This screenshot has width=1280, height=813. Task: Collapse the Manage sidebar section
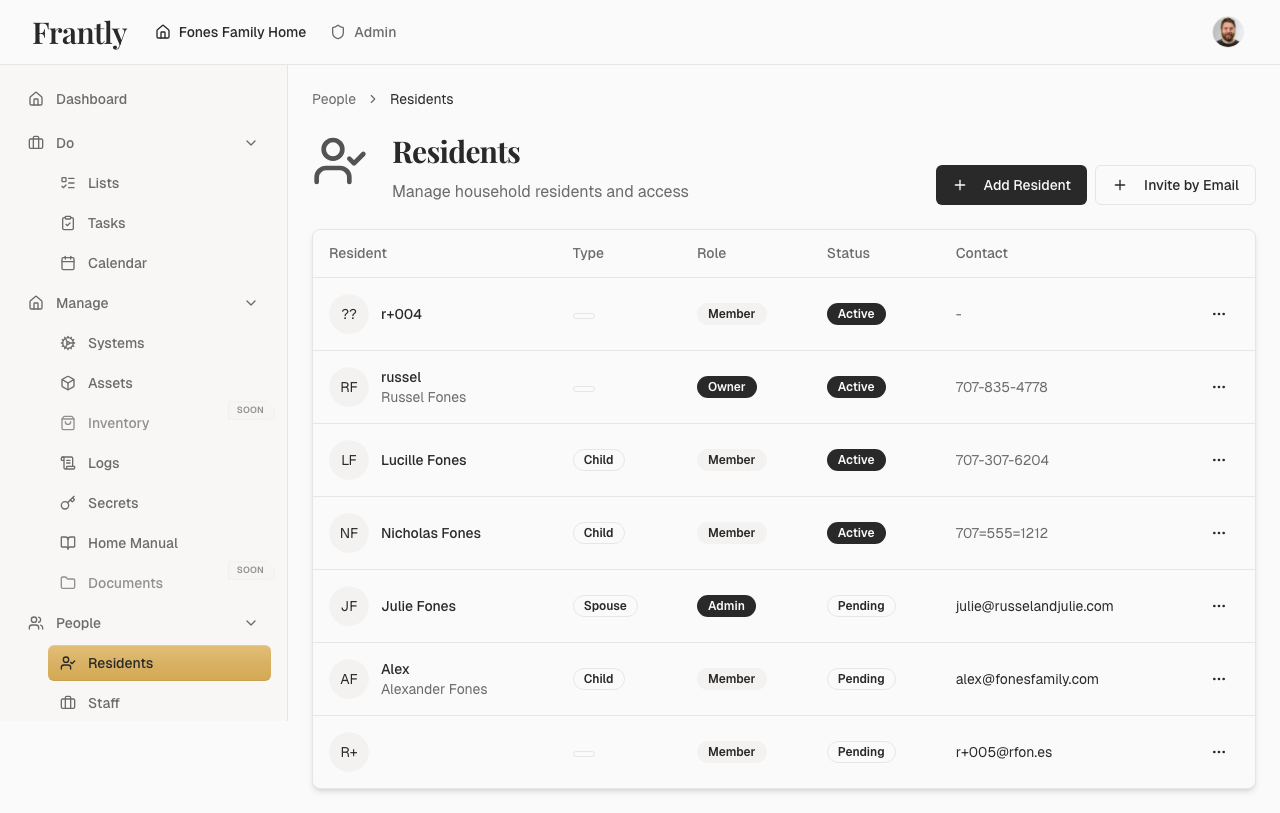point(251,303)
